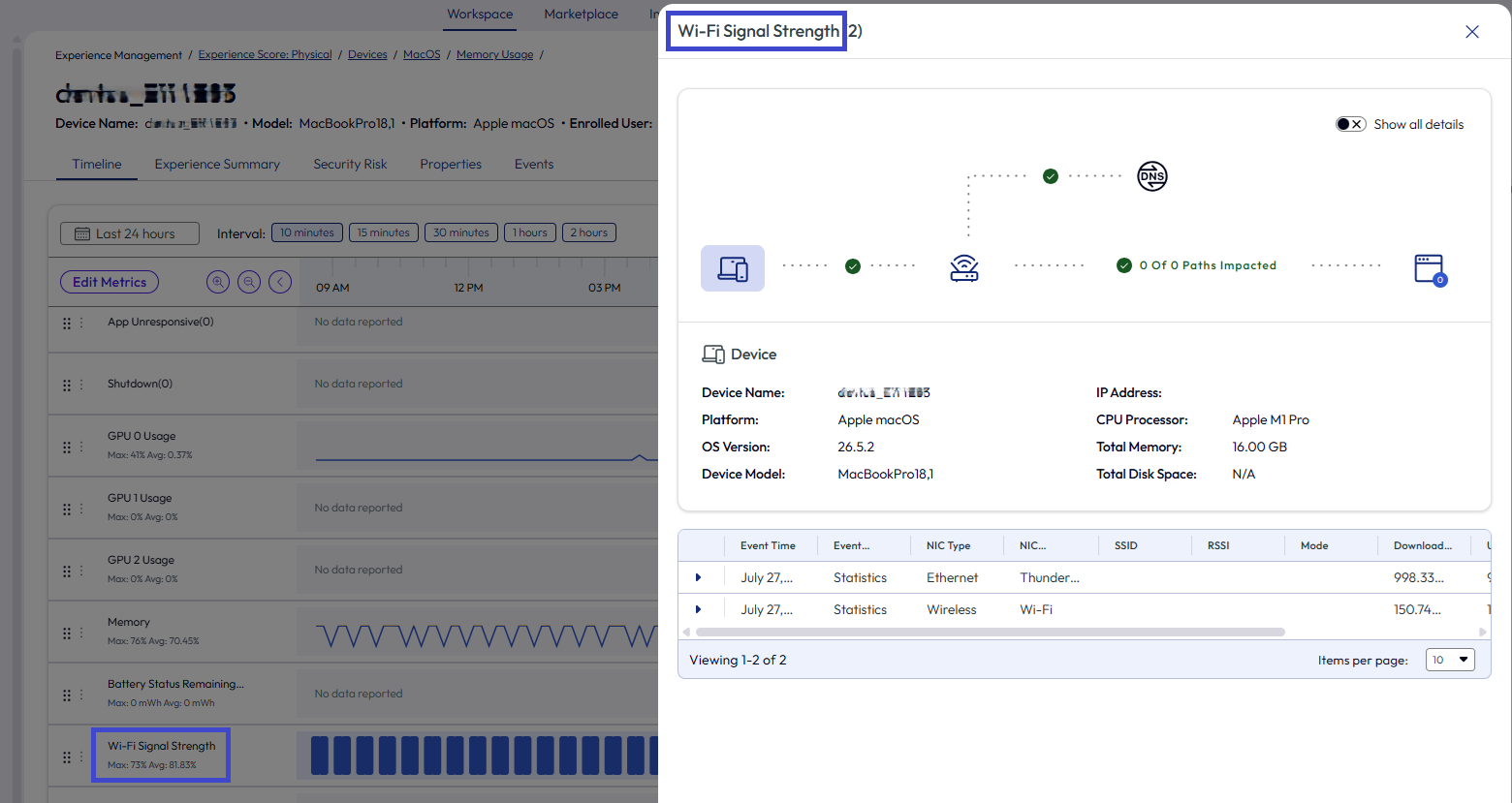Open Experience Score: Physical breadcrumb
Screen dimensions: 1512x803
[265, 54]
